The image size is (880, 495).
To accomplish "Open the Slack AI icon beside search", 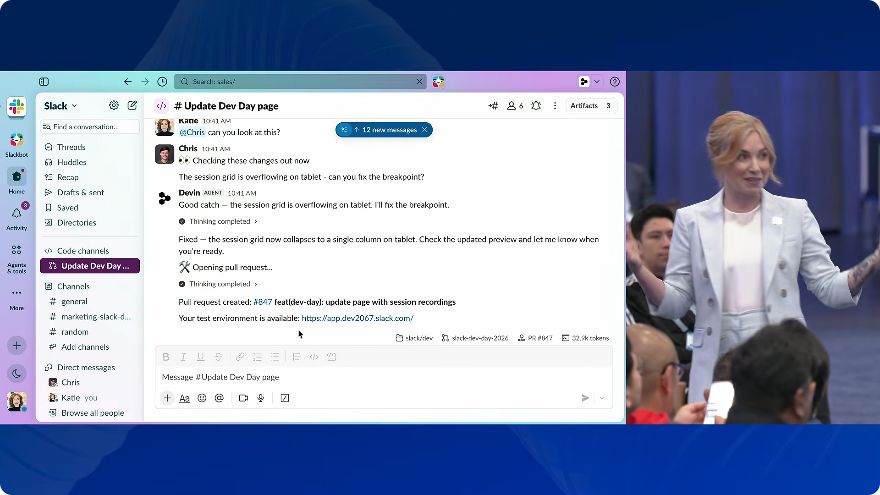I will [438, 81].
